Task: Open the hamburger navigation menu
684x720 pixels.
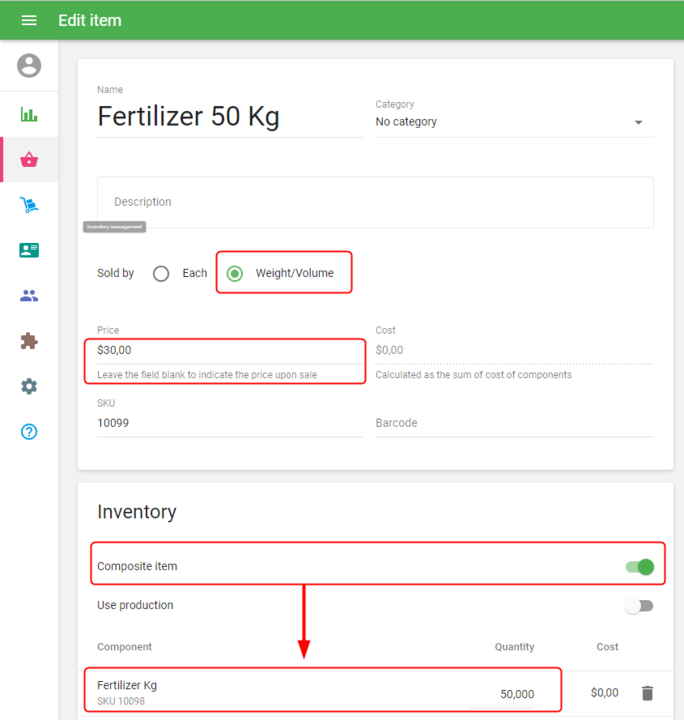Action: pos(29,20)
